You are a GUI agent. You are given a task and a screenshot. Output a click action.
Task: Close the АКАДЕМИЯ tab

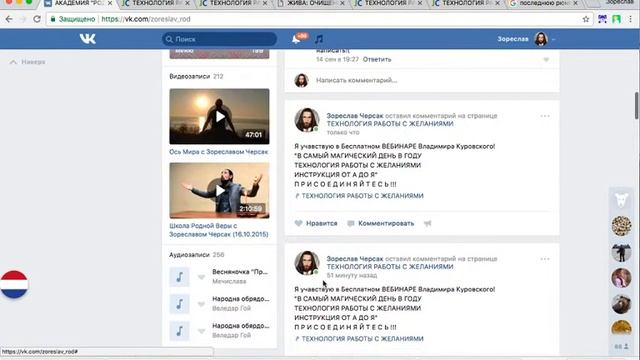(110, 3)
